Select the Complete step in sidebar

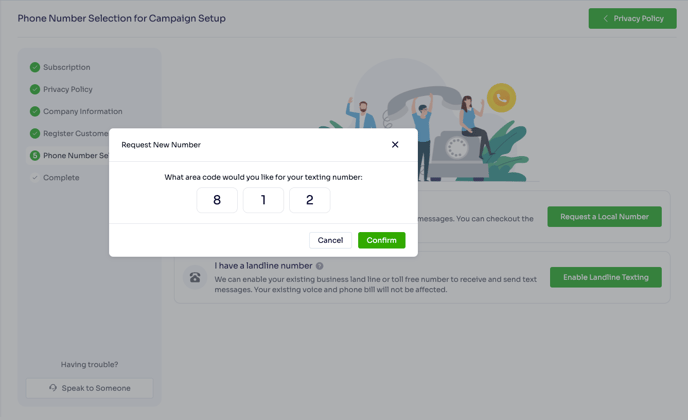pos(61,177)
